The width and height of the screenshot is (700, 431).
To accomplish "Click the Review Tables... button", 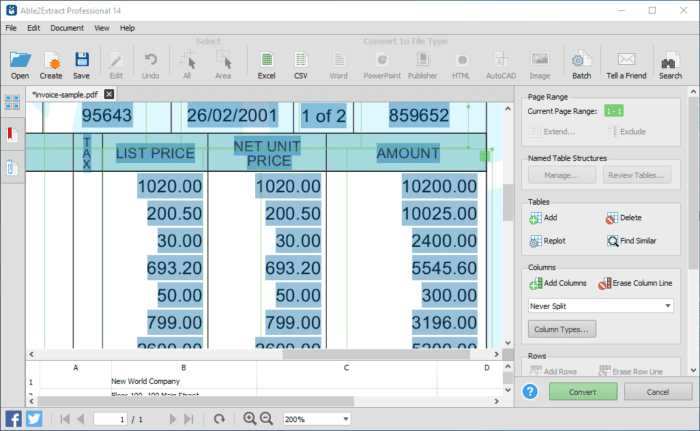I will 636,175.
